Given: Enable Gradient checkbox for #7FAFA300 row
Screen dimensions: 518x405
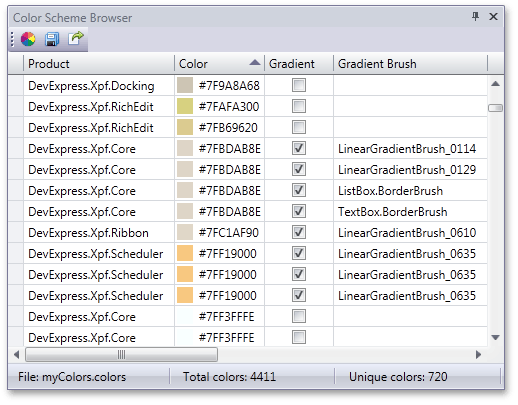Looking at the screenshot, I should click(299, 106).
